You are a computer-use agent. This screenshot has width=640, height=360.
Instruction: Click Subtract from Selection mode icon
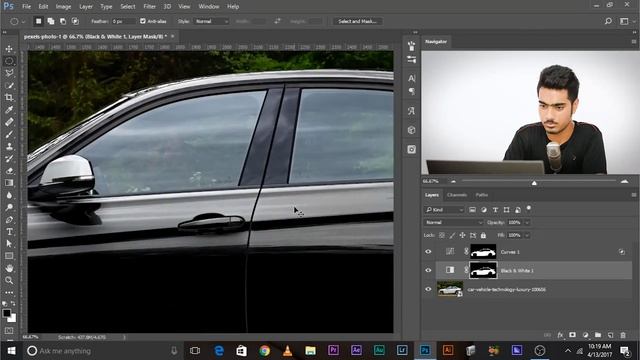[x=63, y=21]
